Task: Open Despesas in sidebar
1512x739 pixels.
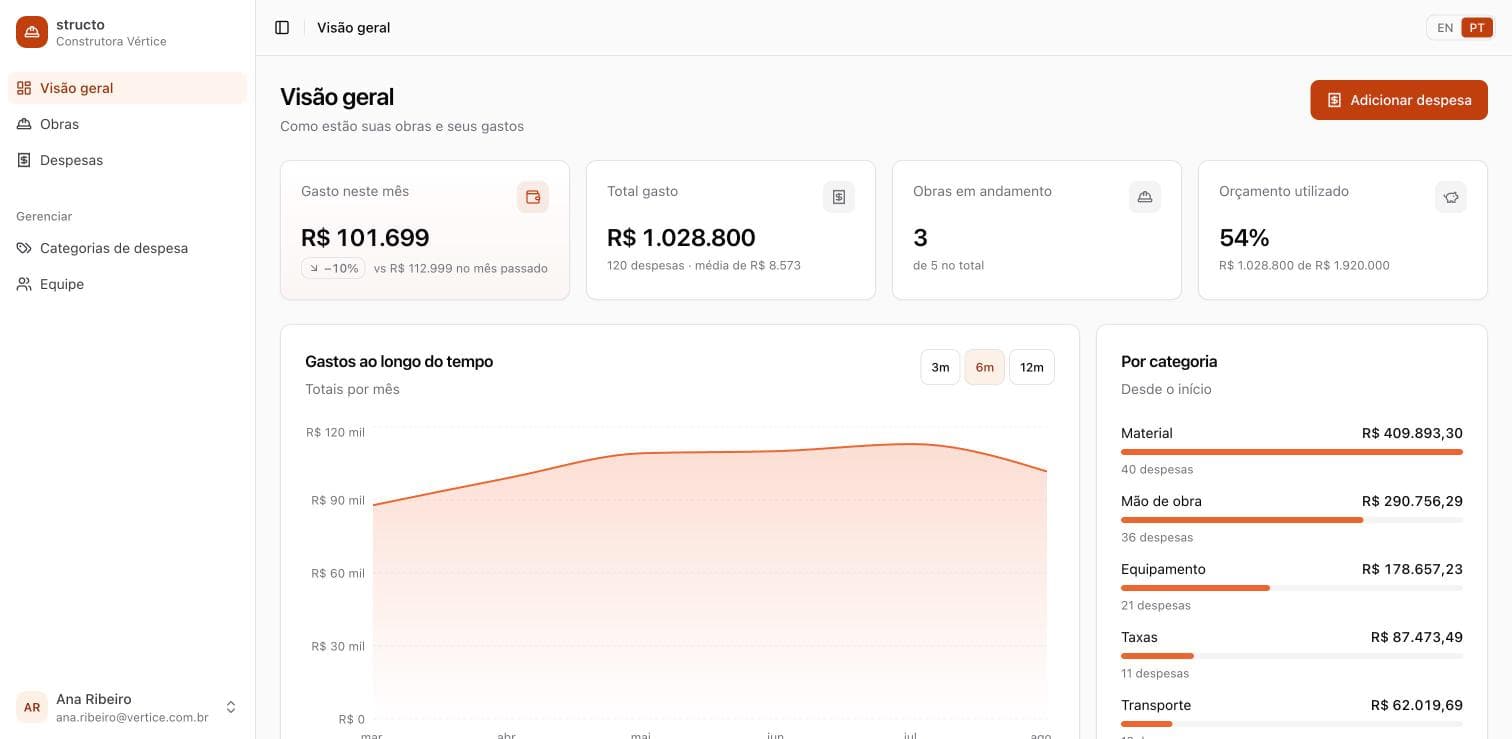Action: point(127,160)
